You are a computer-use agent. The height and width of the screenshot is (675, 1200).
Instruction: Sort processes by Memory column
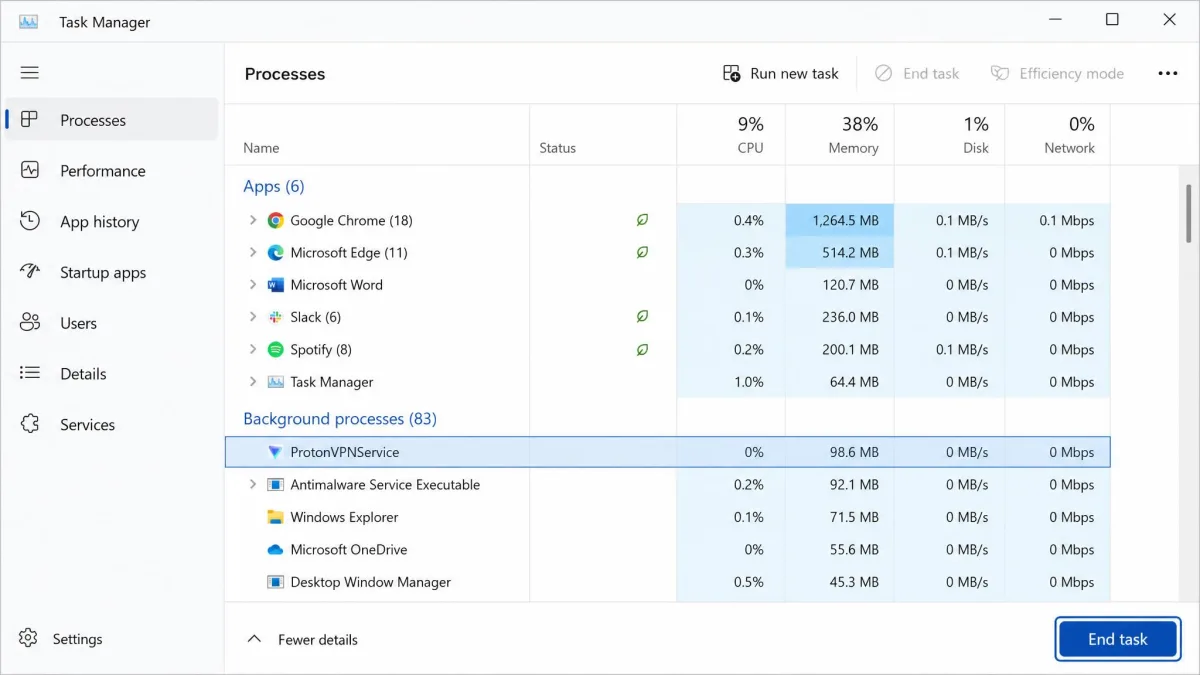(x=840, y=136)
